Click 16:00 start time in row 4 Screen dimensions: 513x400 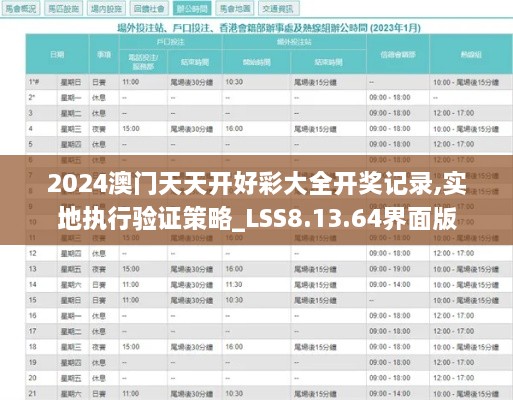click(x=234, y=129)
